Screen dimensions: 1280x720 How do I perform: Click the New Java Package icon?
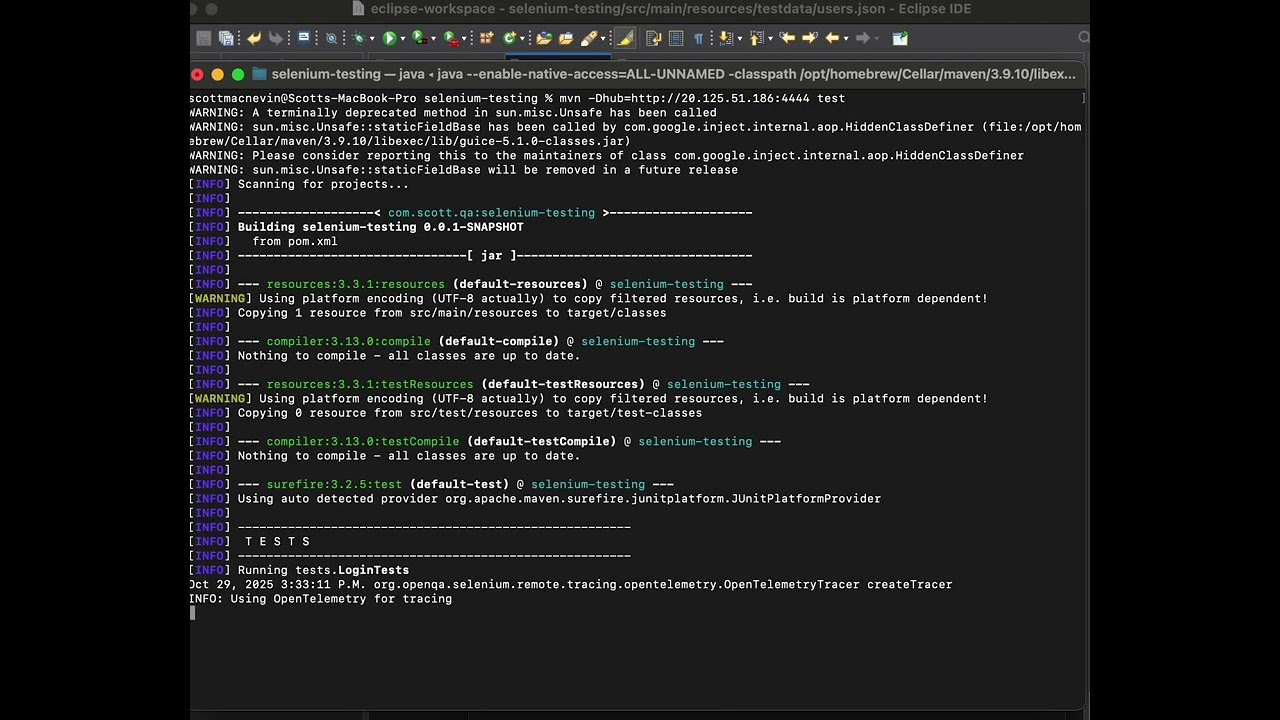[487, 38]
